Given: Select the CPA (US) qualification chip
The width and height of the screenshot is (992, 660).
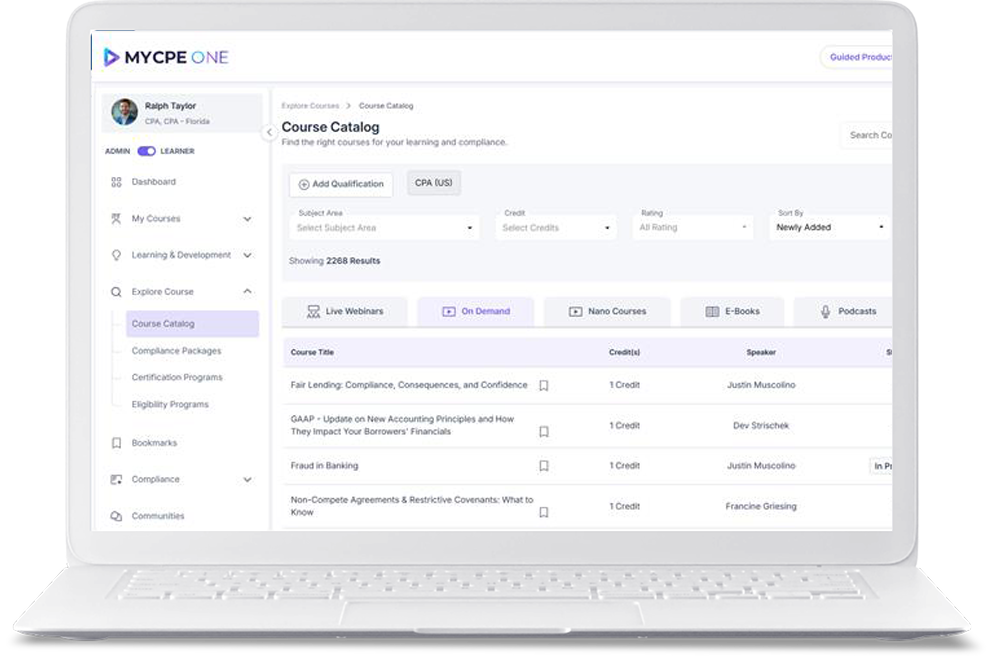Looking at the screenshot, I should [434, 183].
